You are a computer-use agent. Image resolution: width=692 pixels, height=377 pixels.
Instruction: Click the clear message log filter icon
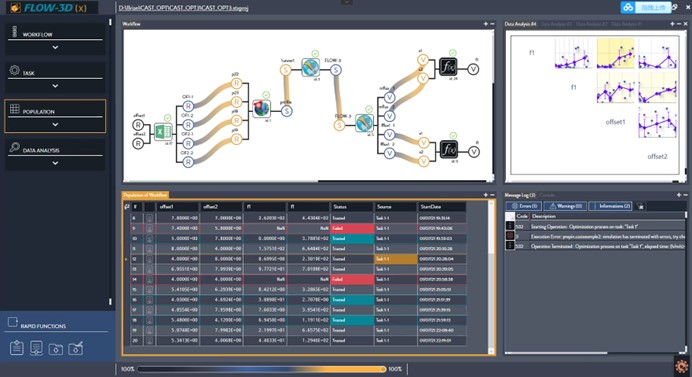[x=640, y=206]
